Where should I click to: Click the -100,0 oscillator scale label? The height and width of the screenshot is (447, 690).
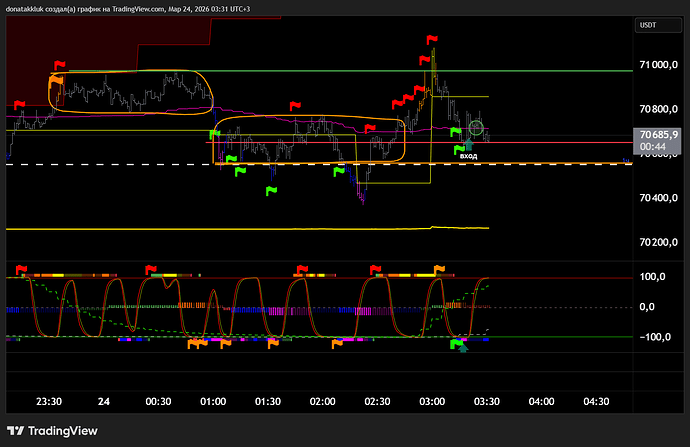pos(654,338)
